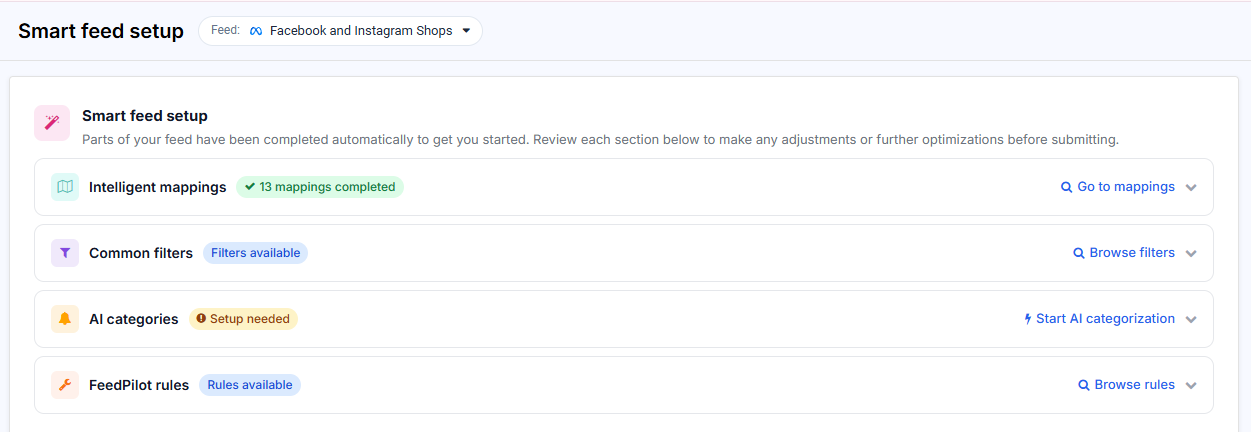Click the checkmark icon in mappings completed badge
Viewport: 1251px width, 432px height.
pos(250,187)
